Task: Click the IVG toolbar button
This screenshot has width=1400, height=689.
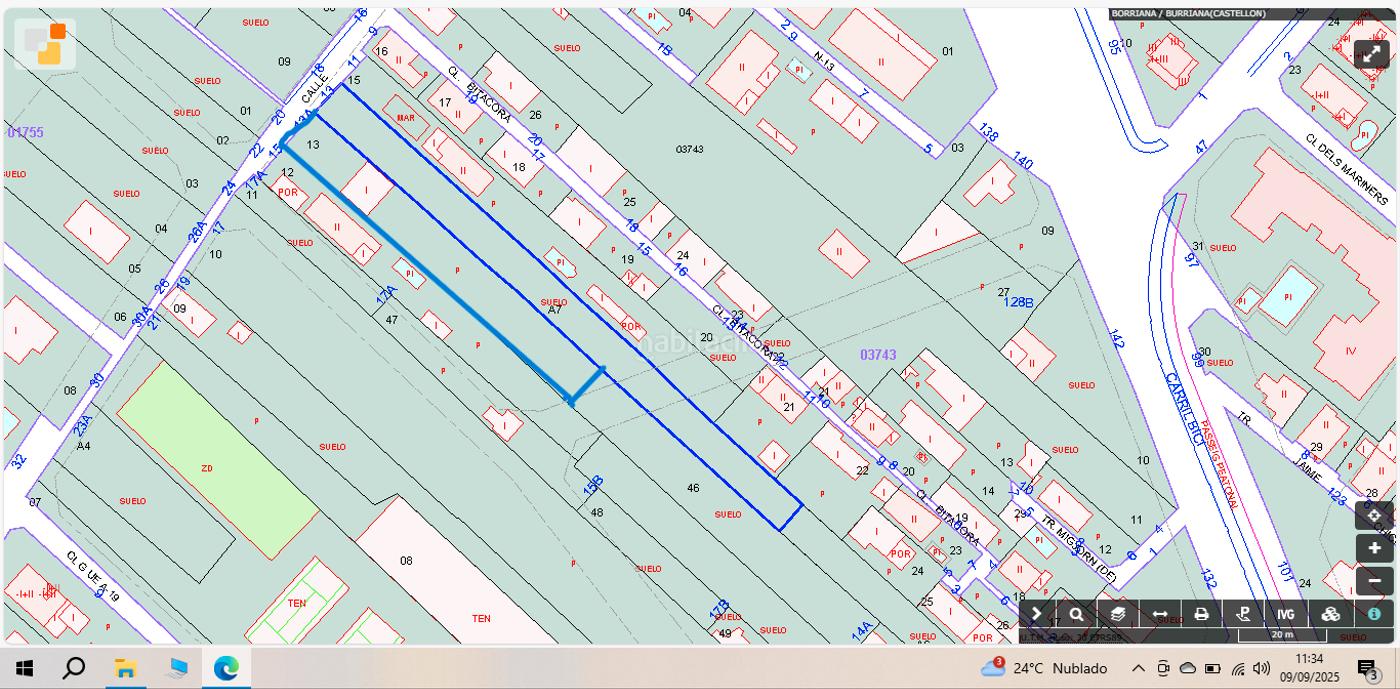Action: (1286, 614)
